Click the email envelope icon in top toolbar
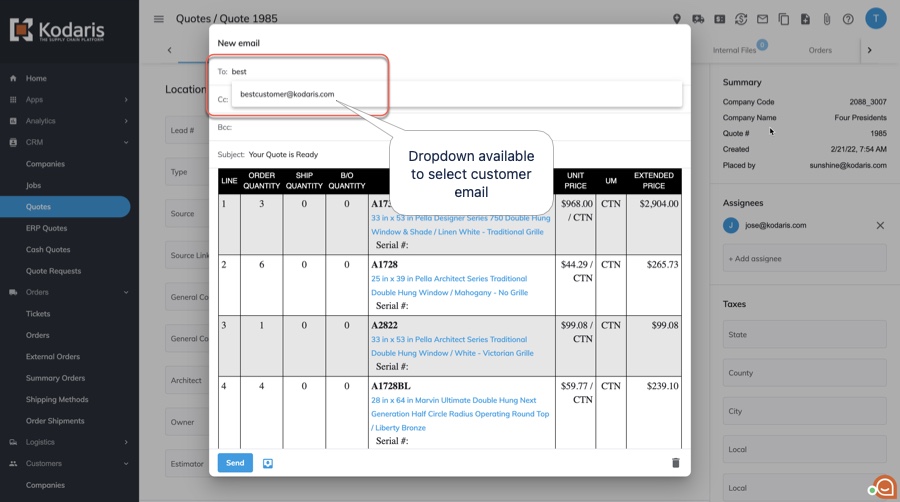 pyautogui.click(x=762, y=19)
